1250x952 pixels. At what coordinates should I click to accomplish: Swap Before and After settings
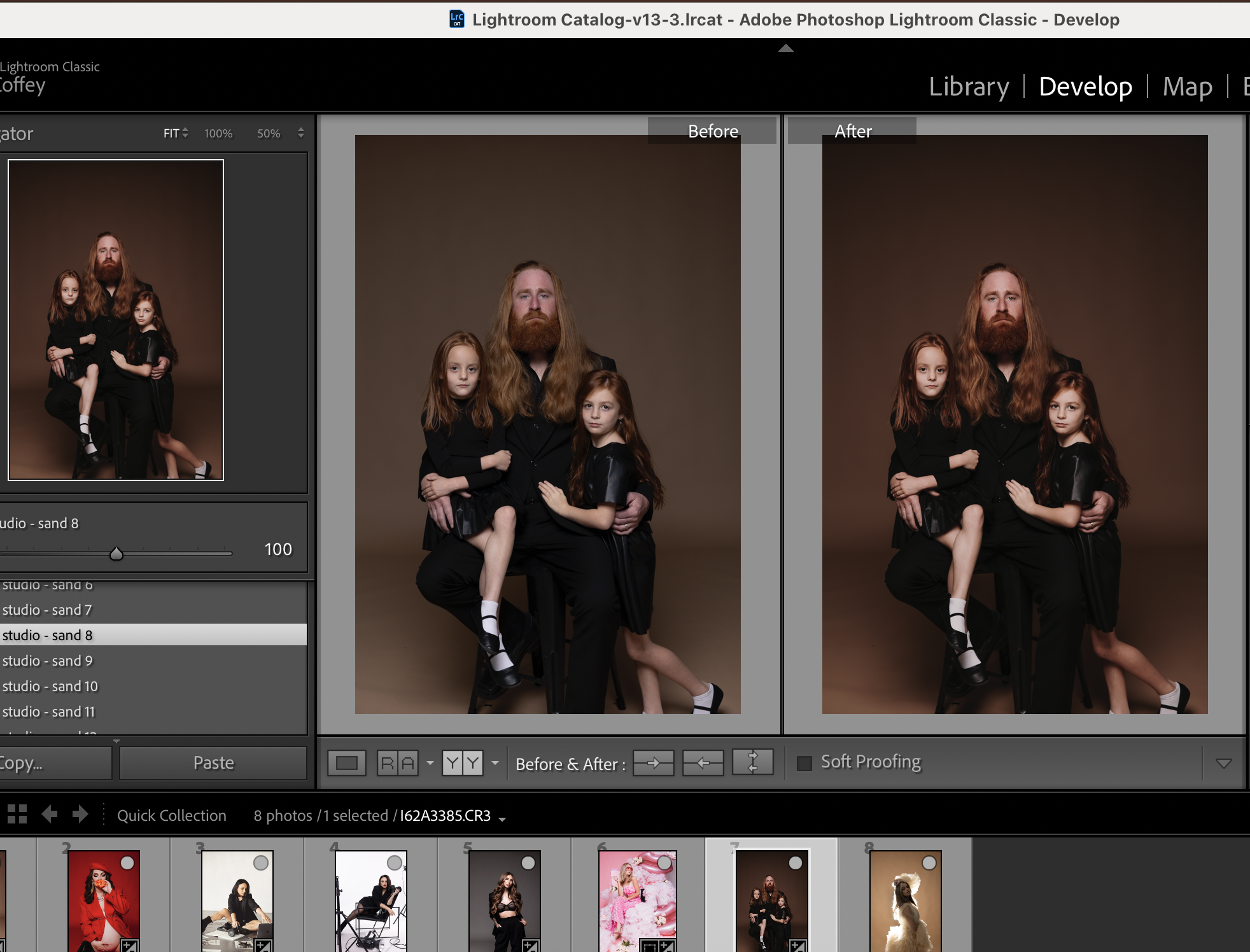pyautogui.click(x=752, y=762)
